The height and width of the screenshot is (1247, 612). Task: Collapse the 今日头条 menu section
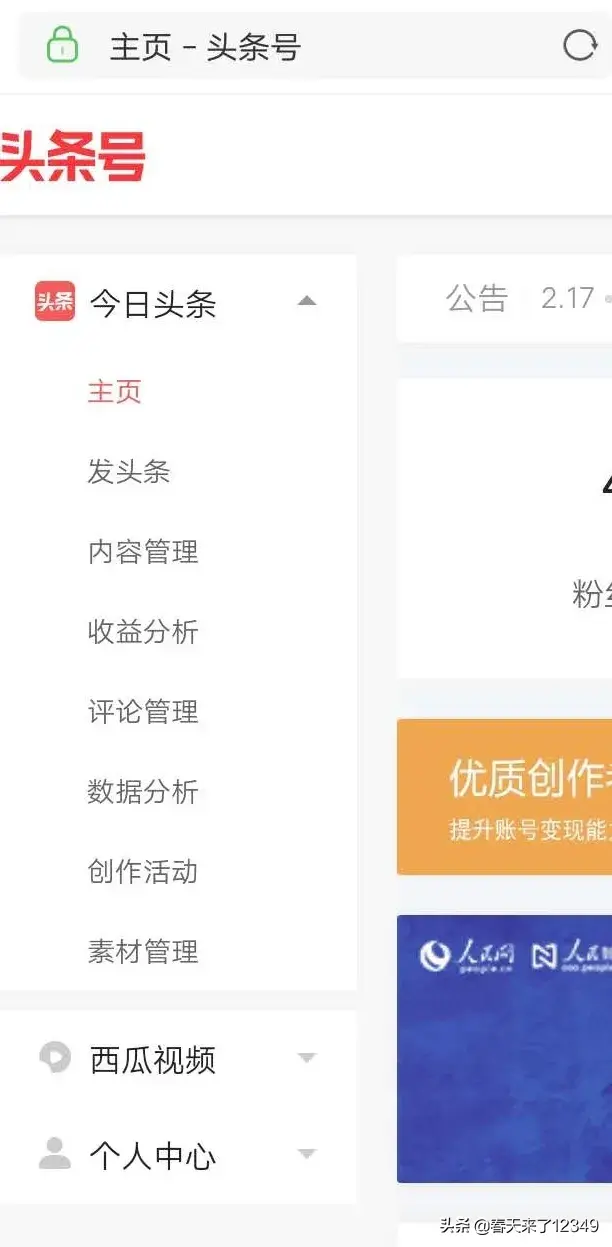(x=307, y=301)
